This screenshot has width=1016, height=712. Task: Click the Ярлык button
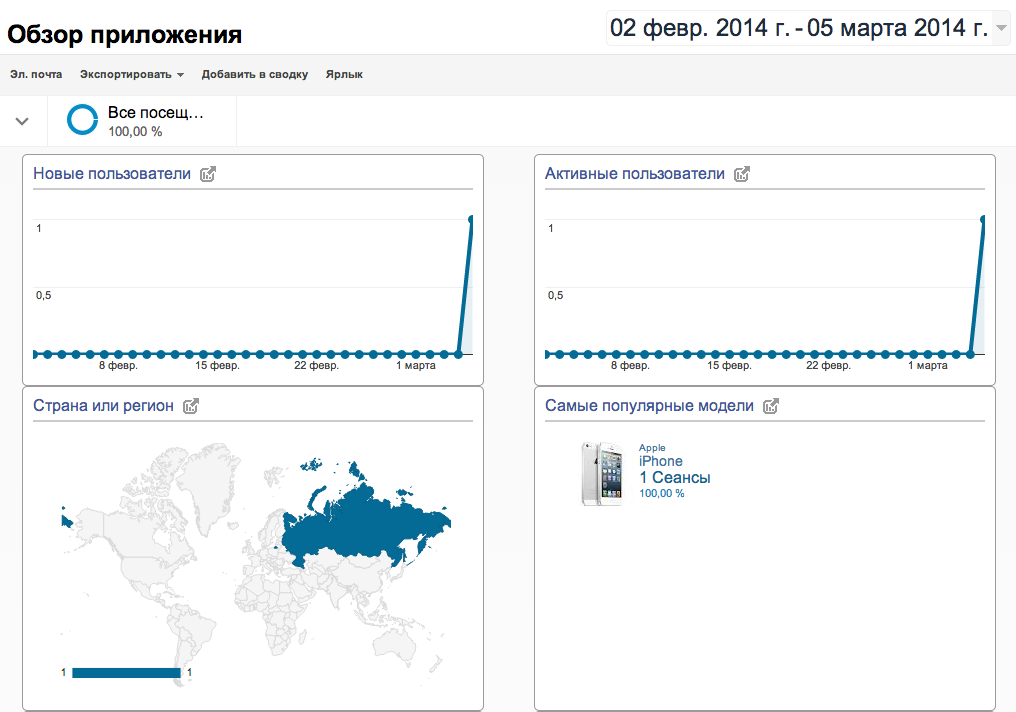344,75
